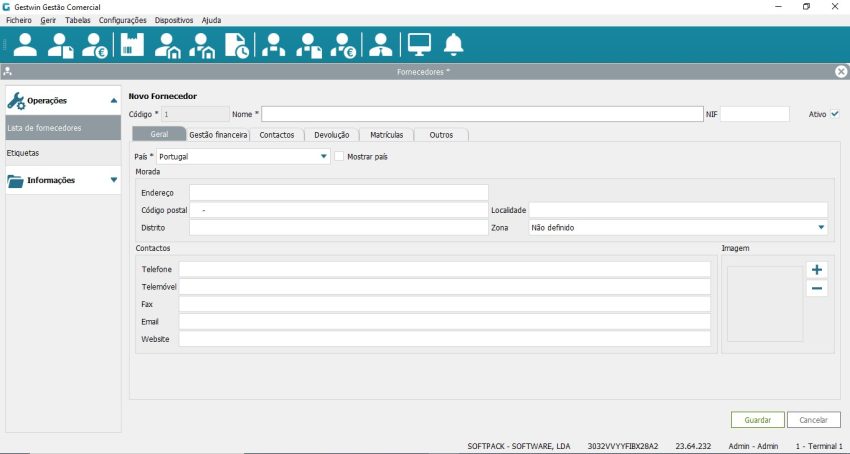Image resolution: width=850 pixels, height=454 pixels.
Task: Click the first person (customers) toolbar icon
Action: (25, 45)
